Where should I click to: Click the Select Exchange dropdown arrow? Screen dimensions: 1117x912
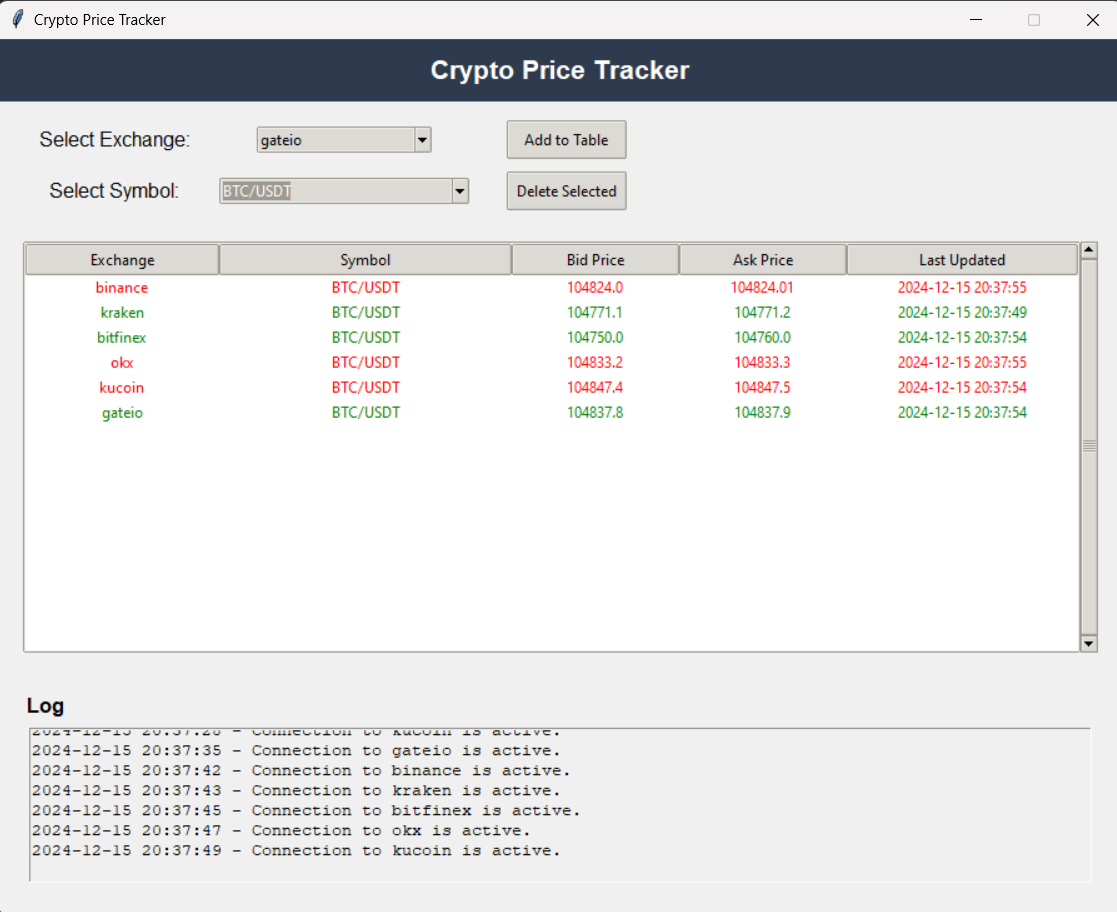(422, 139)
